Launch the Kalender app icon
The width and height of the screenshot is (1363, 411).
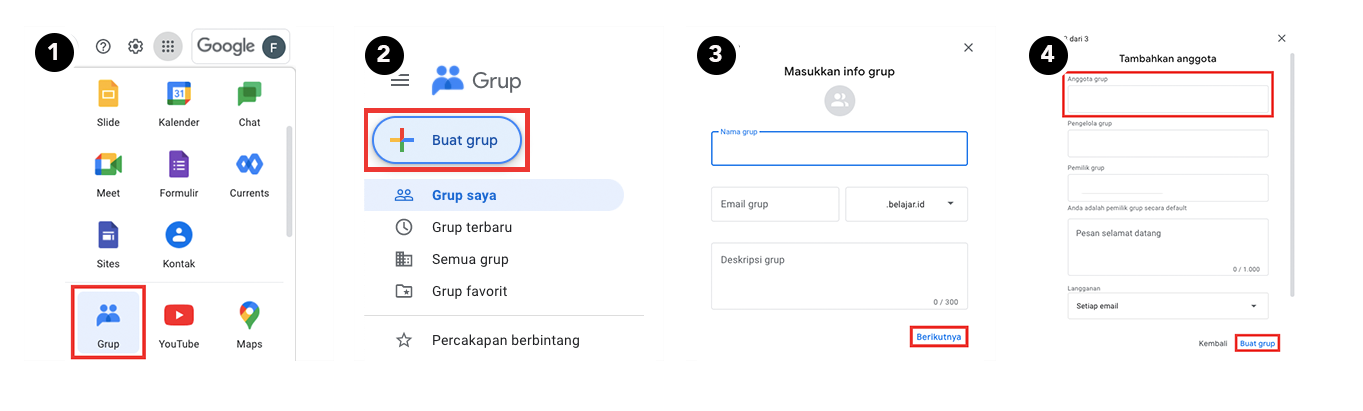coord(178,103)
